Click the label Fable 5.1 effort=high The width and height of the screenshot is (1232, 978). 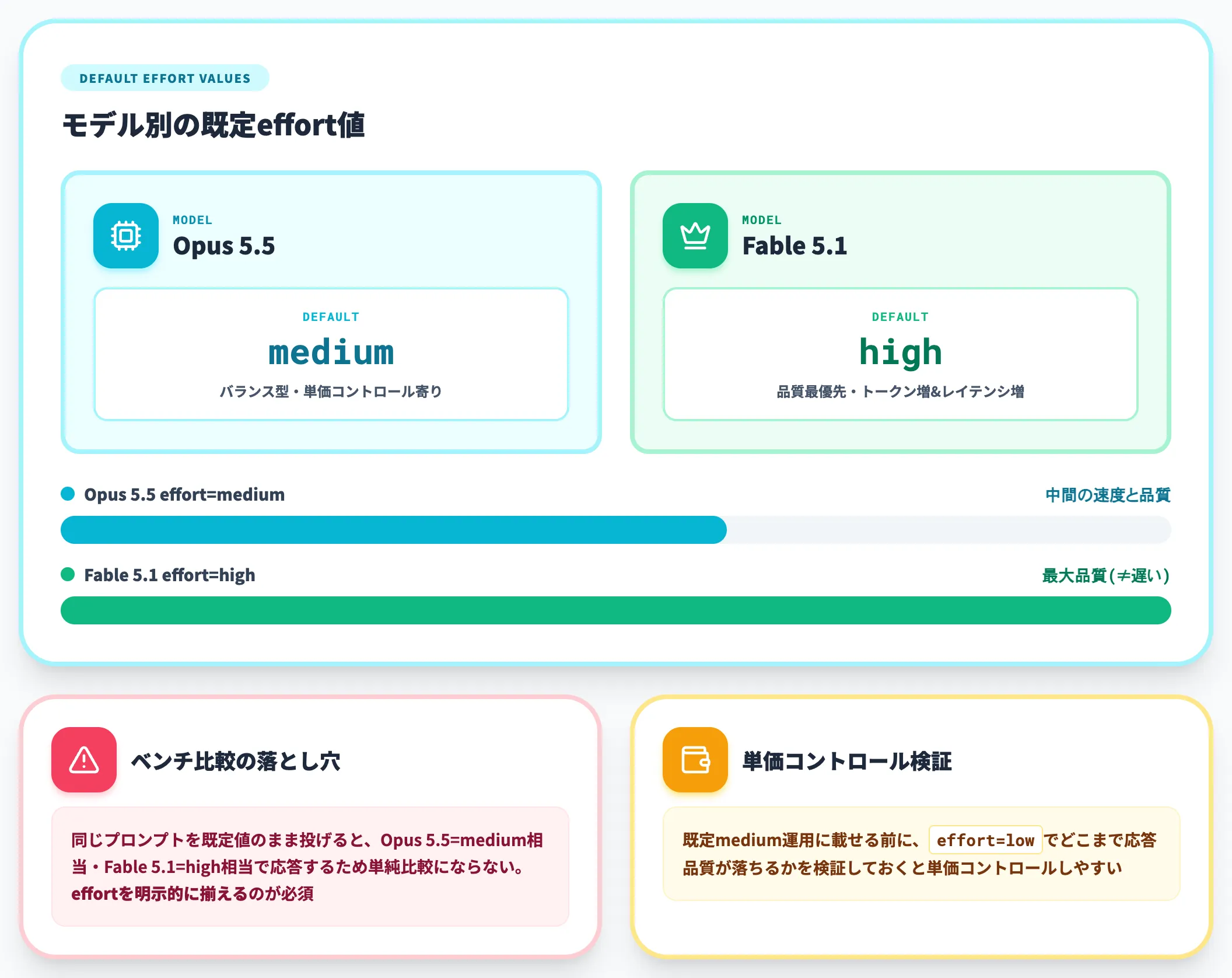point(170,575)
